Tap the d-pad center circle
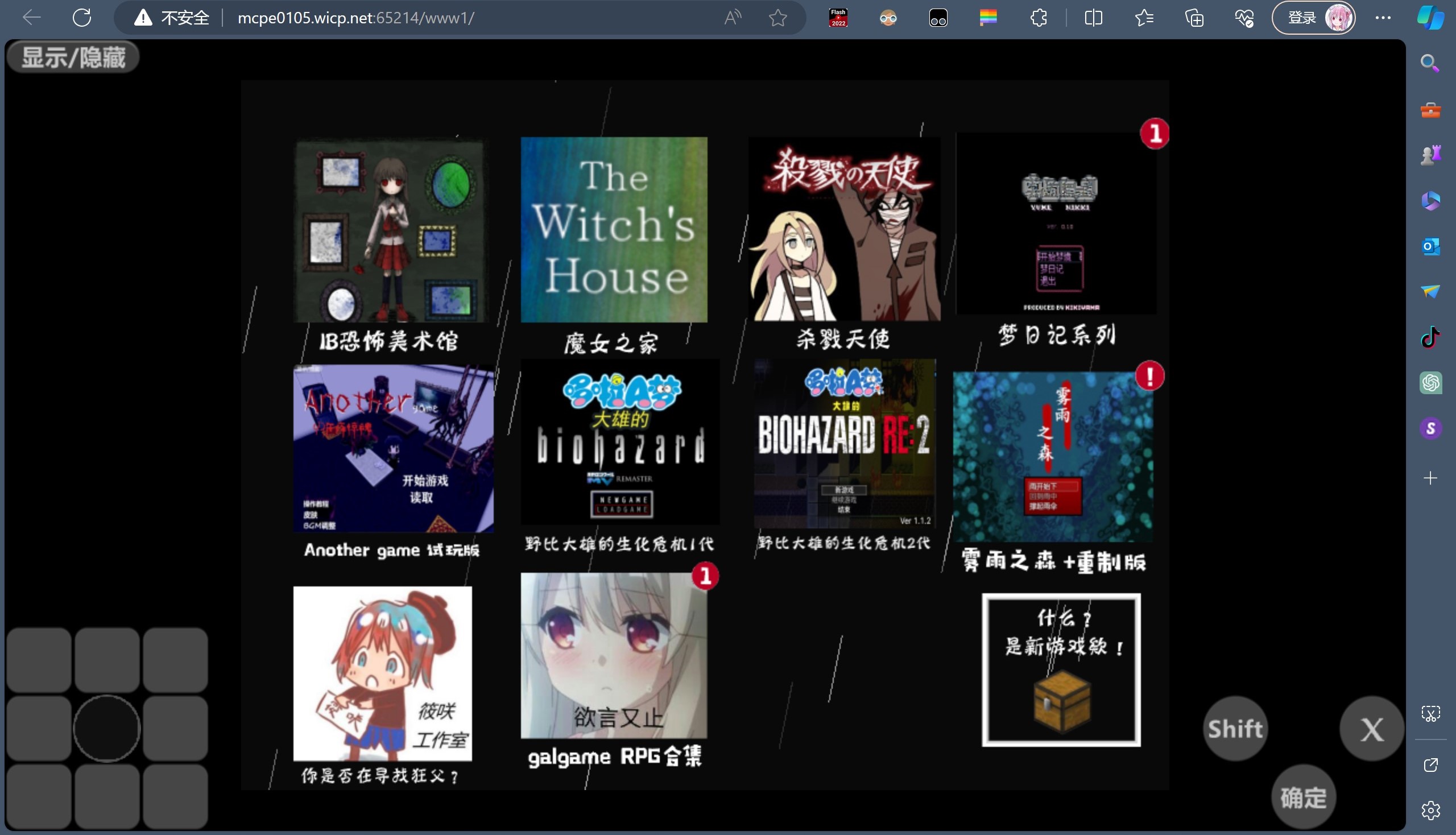Image resolution: width=1456 pixels, height=835 pixels. (x=107, y=728)
